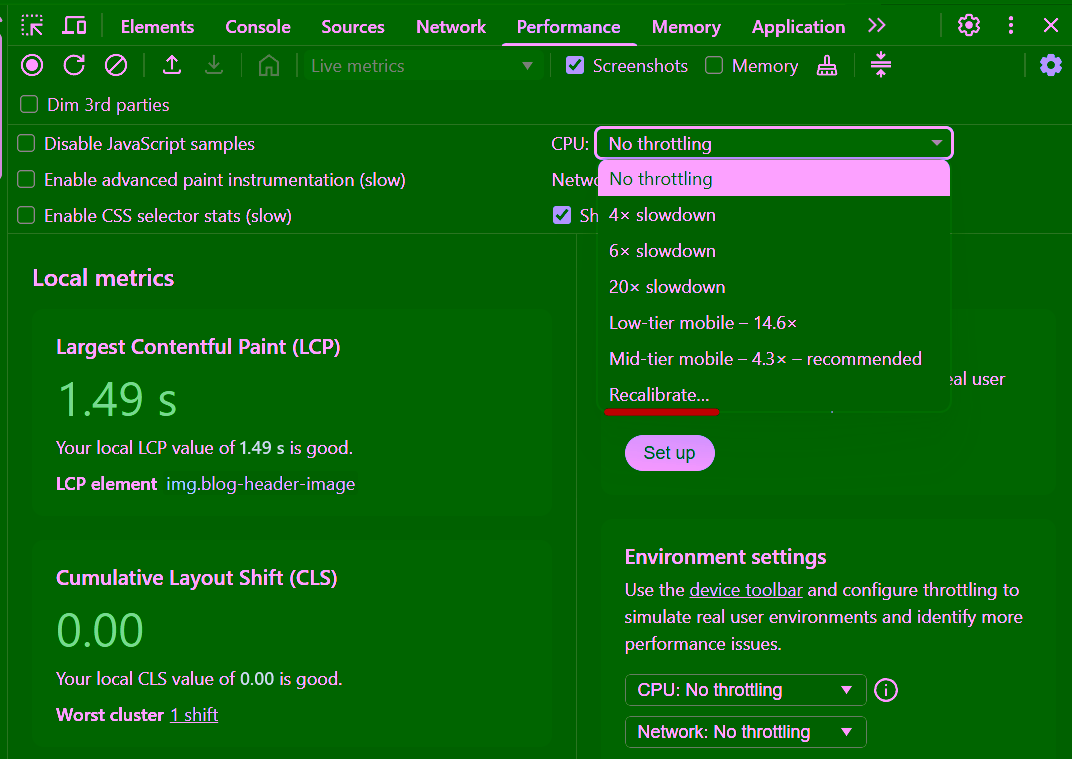The image size is (1072, 759).
Task: Switch to the Console tab
Action: 258,27
